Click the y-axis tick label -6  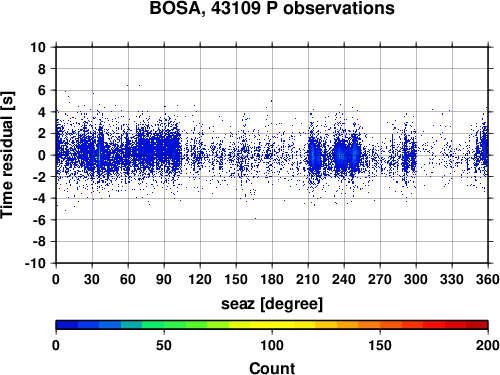39,220
